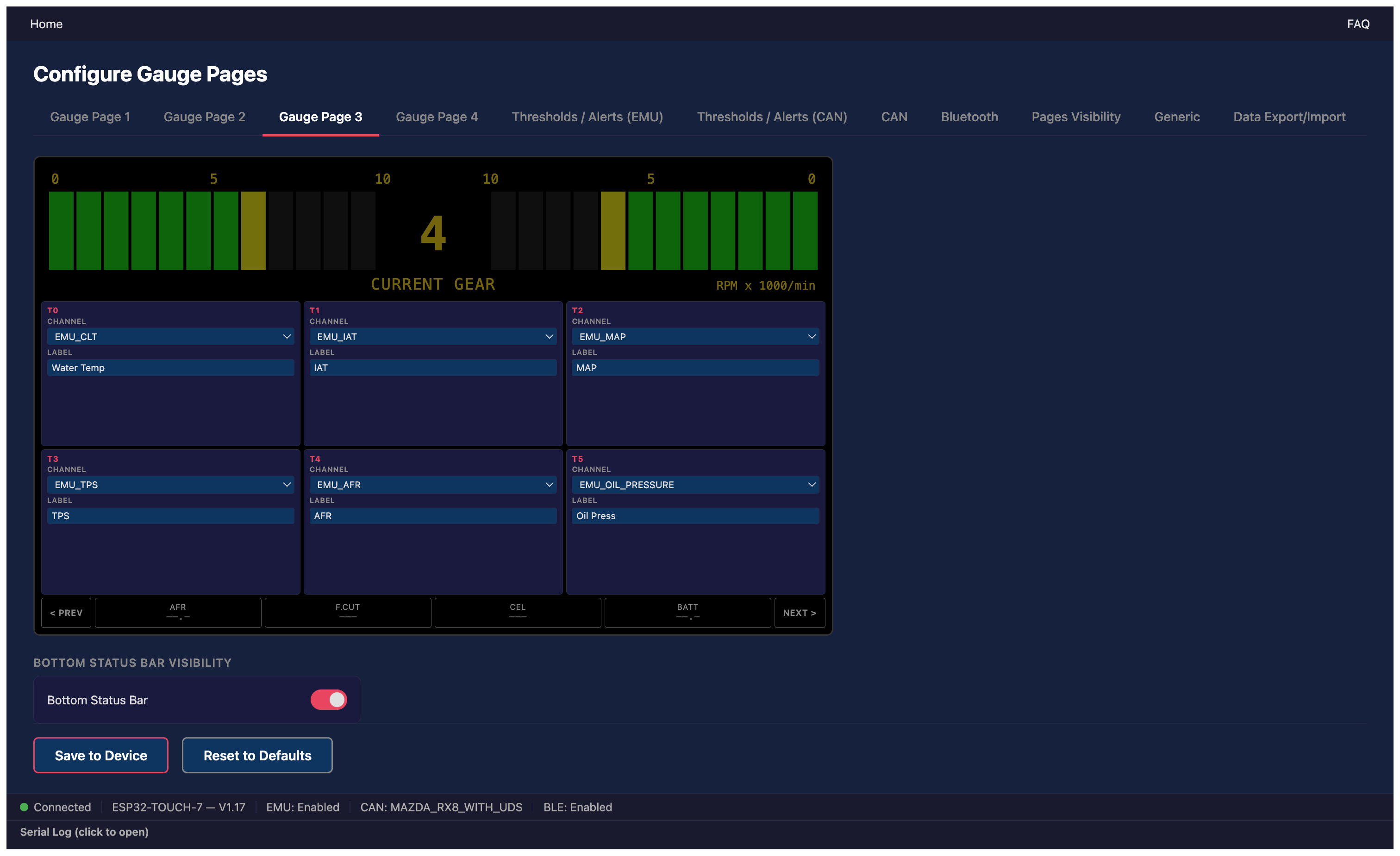This screenshot has height=856, width=1400.
Task: Click the NEXT > button
Action: pyautogui.click(x=800, y=612)
